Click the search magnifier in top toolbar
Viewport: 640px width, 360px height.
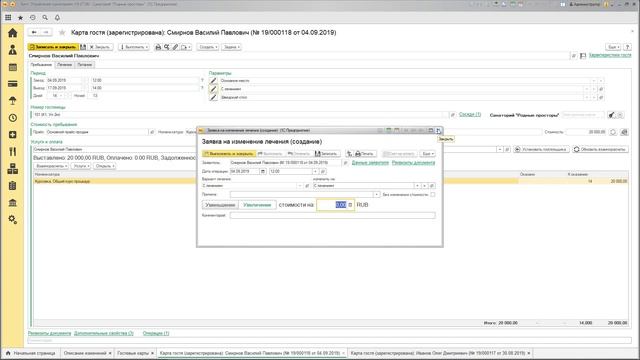45,18
